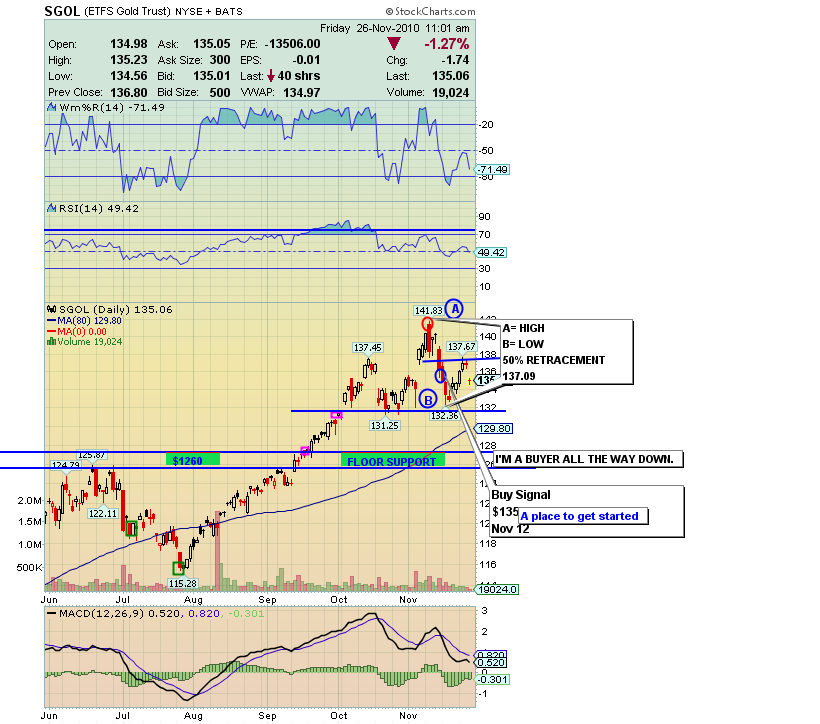The height and width of the screenshot is (724, 820).
Task: Select the Ask value 135.05
Action: click(x=212, y=44)
